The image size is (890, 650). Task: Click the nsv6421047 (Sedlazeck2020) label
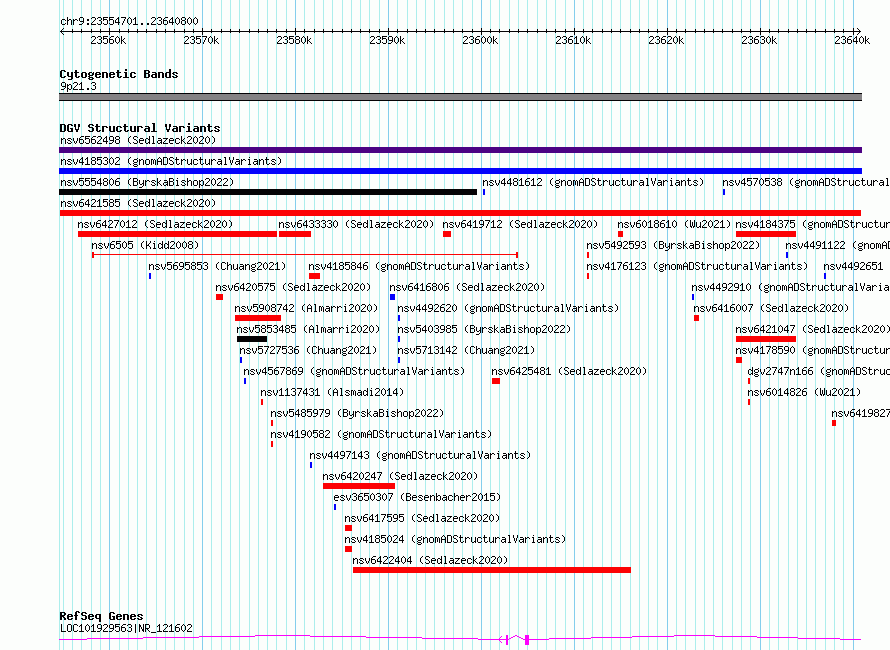pos(812,329)
